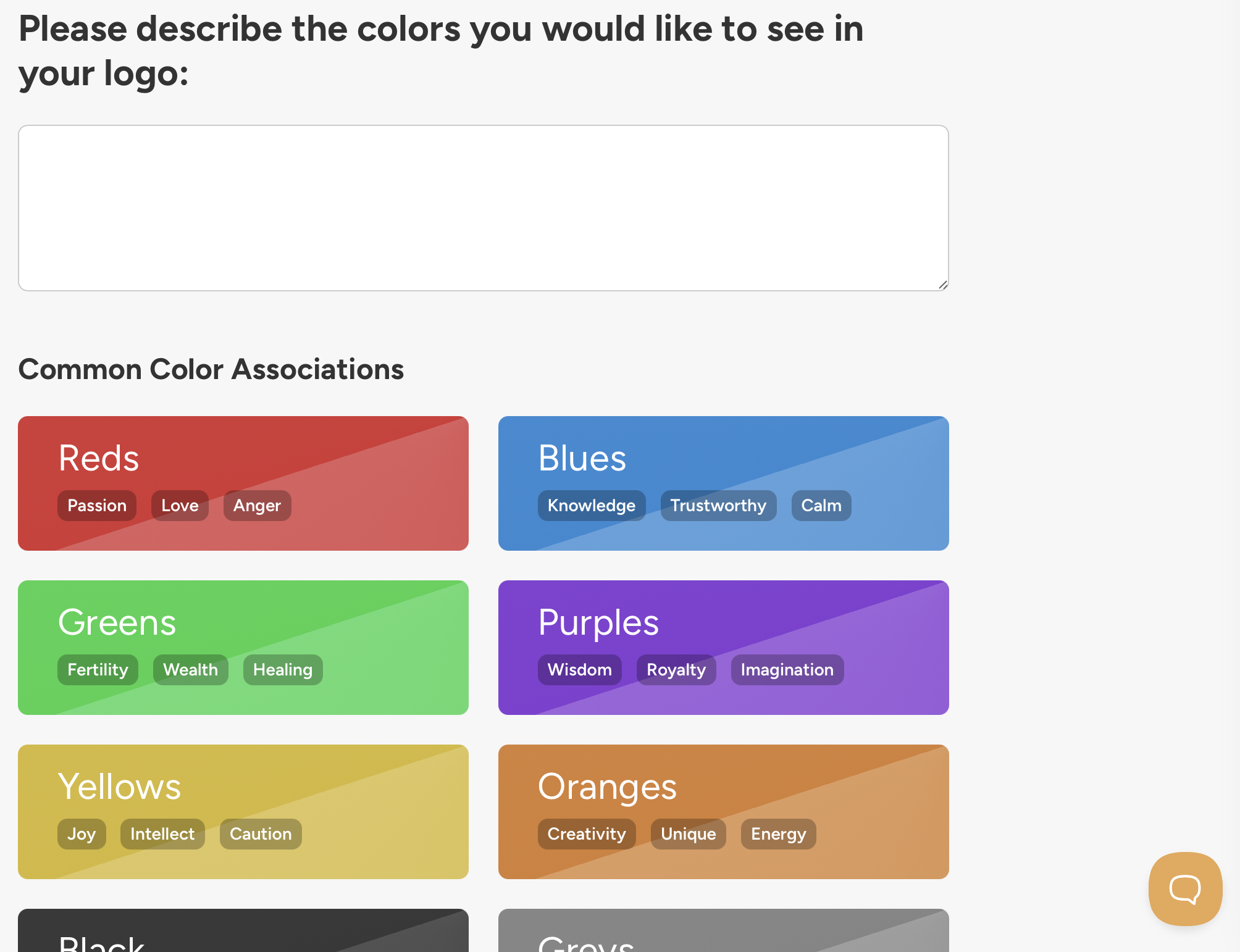This screenshot has height=952, width=1240.
Task: Click the Anger tag
Action: [x=257, y=506]
